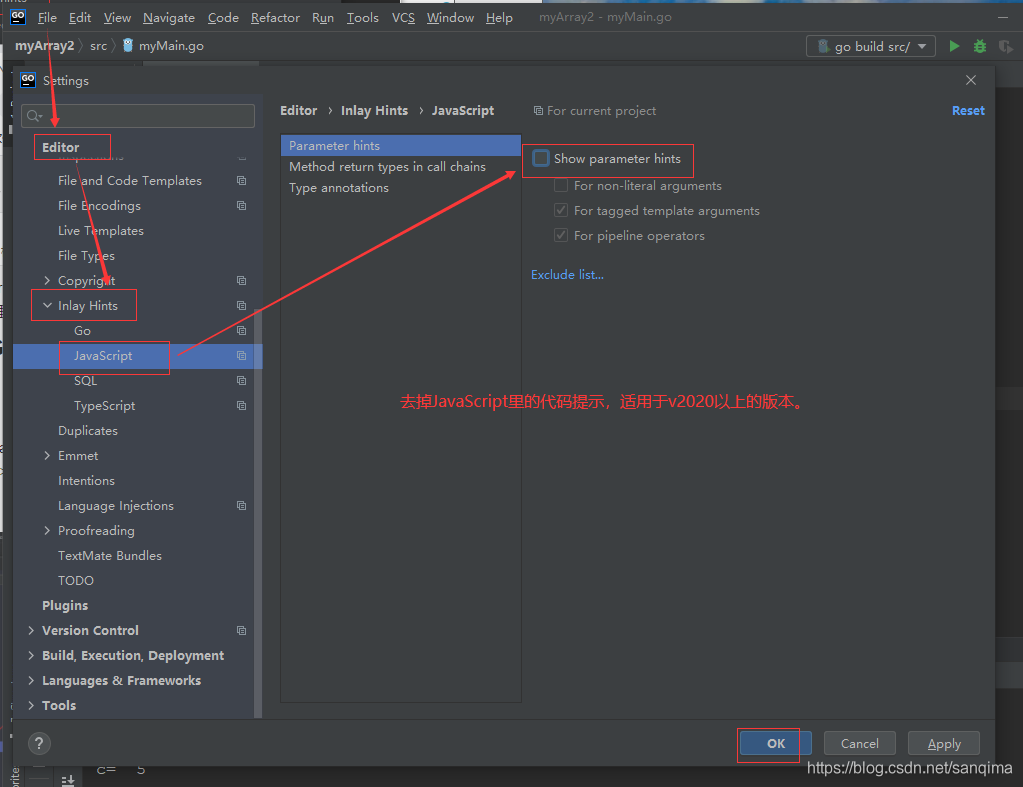Open the Exclude list link
1023x787 pixels.
coord(567,274)
